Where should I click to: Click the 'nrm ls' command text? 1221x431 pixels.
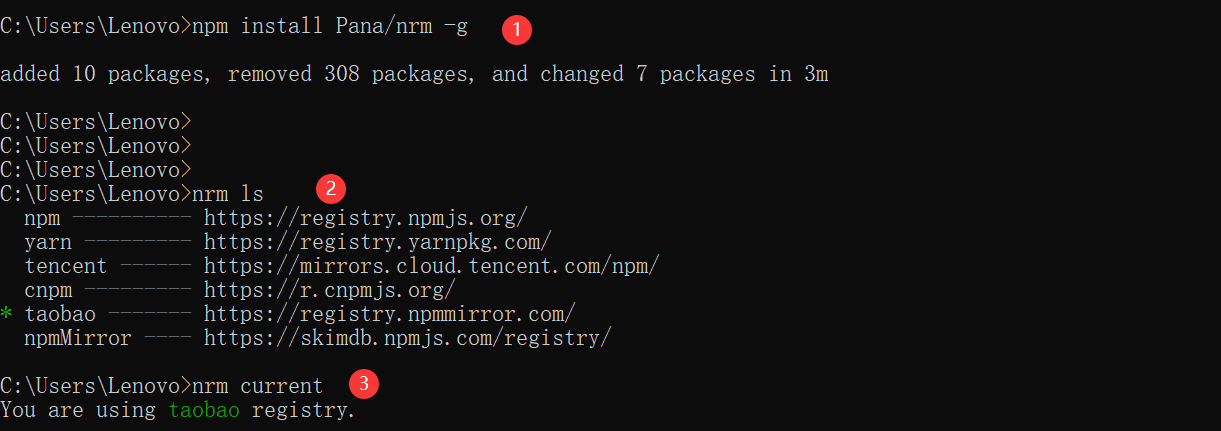(228, 194)
